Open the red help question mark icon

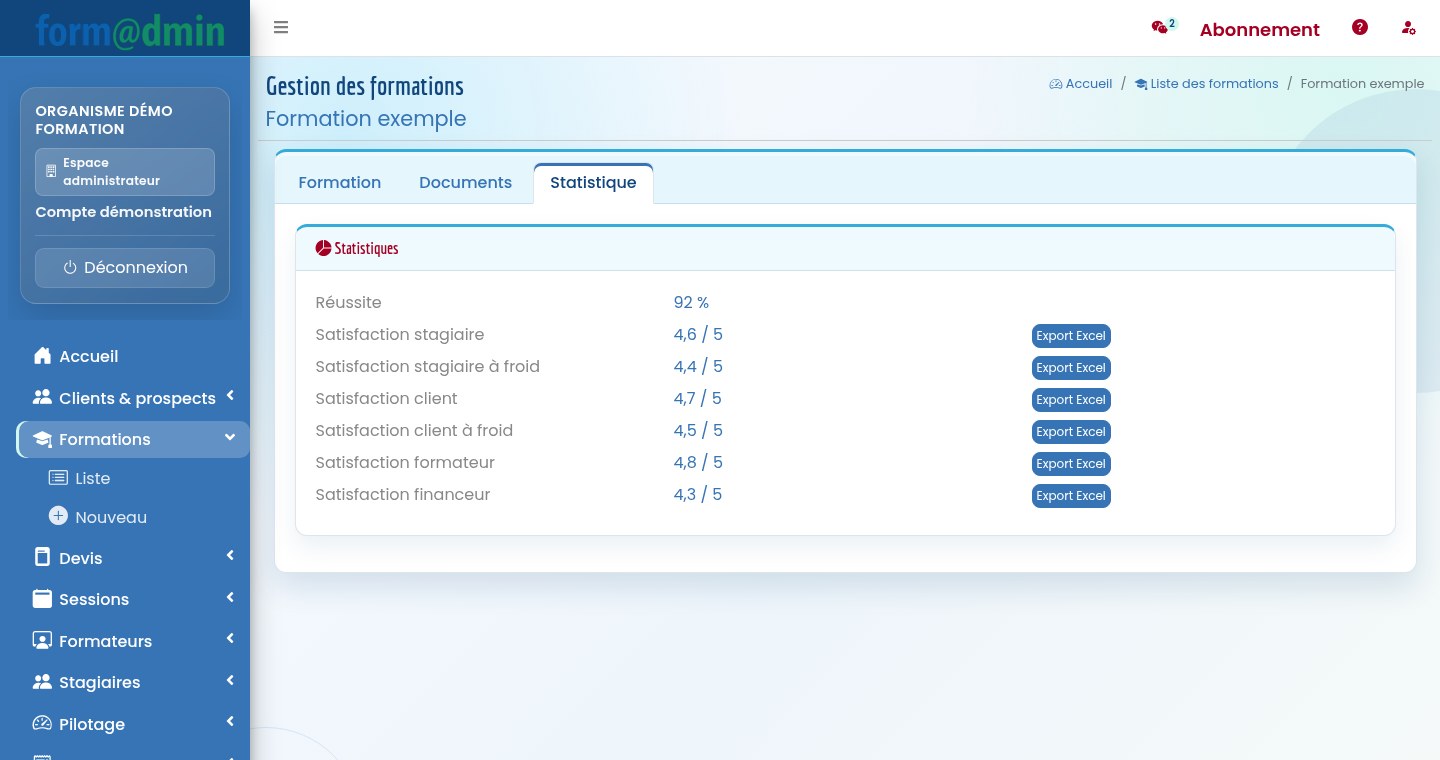[x=1360, y=28]
